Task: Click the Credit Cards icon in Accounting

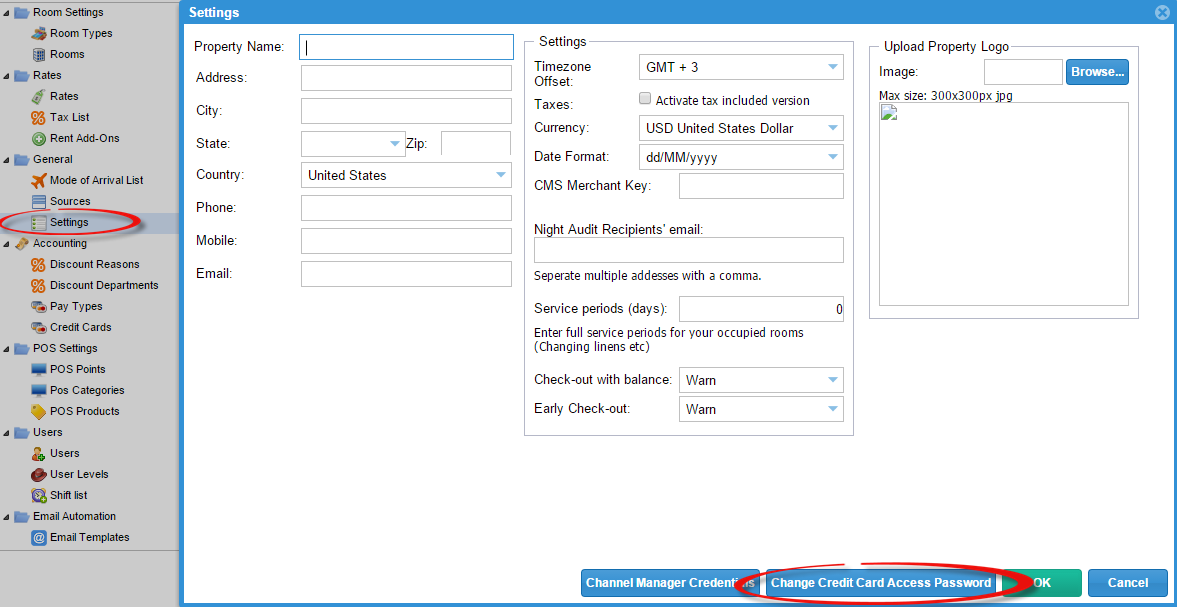Action: pos(39,327)
